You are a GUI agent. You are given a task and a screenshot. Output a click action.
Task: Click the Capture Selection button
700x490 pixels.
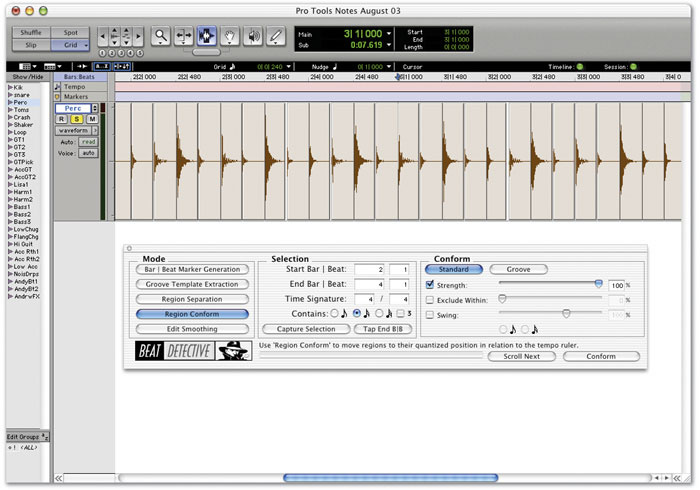pyautogui.click(x=306, y=329)
